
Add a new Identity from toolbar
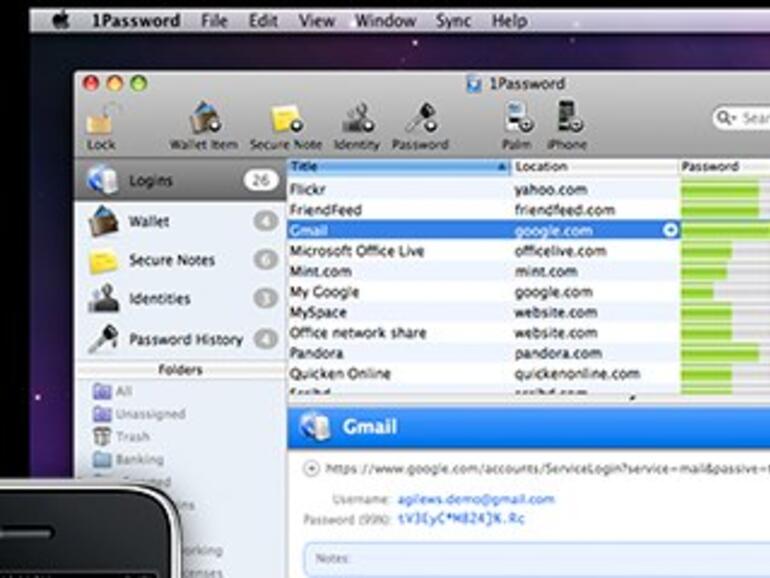coord(357,125)
